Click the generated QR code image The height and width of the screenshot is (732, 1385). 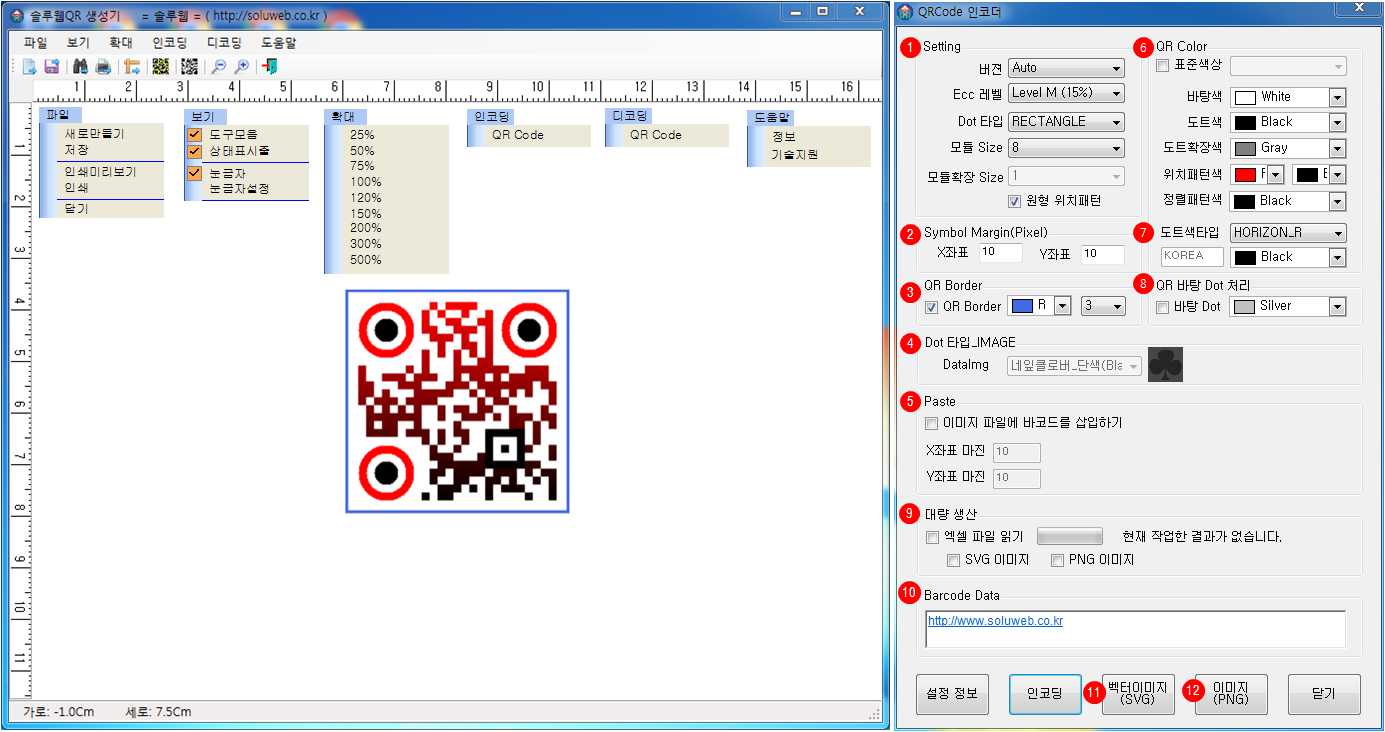tap(458, 401)
